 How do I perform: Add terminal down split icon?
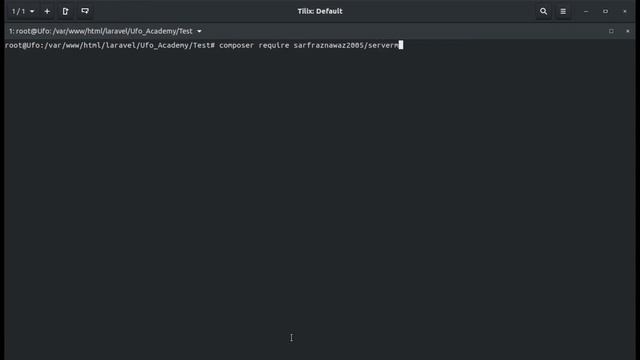tap(85, 11)
